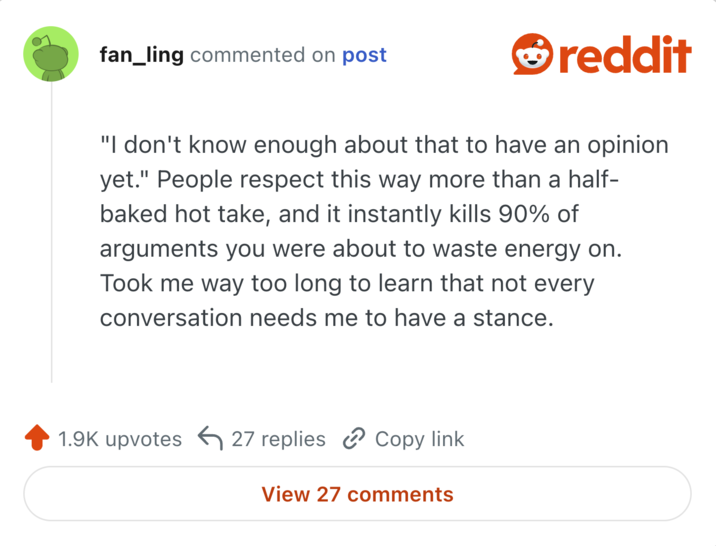Viewport: 716px width, 546px height.
Task: Click the curved reply arrow icon
Action: tap(210, 439)
